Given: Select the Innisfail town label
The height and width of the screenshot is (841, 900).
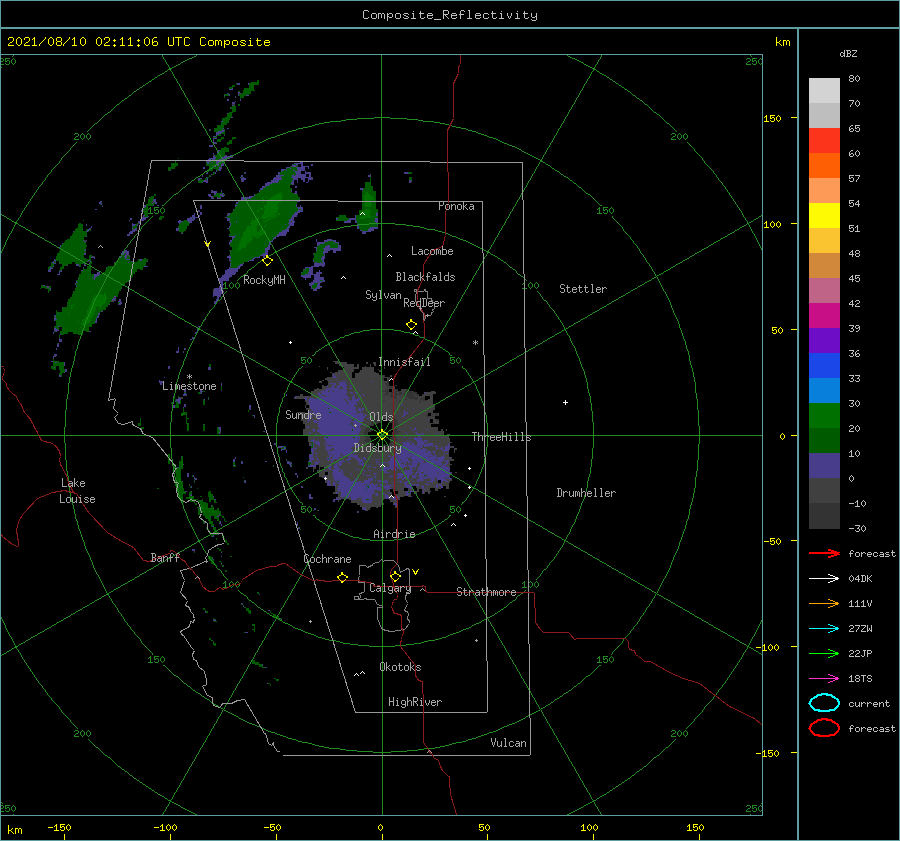Looking at the screenshot, I should [x=404, y=362].
